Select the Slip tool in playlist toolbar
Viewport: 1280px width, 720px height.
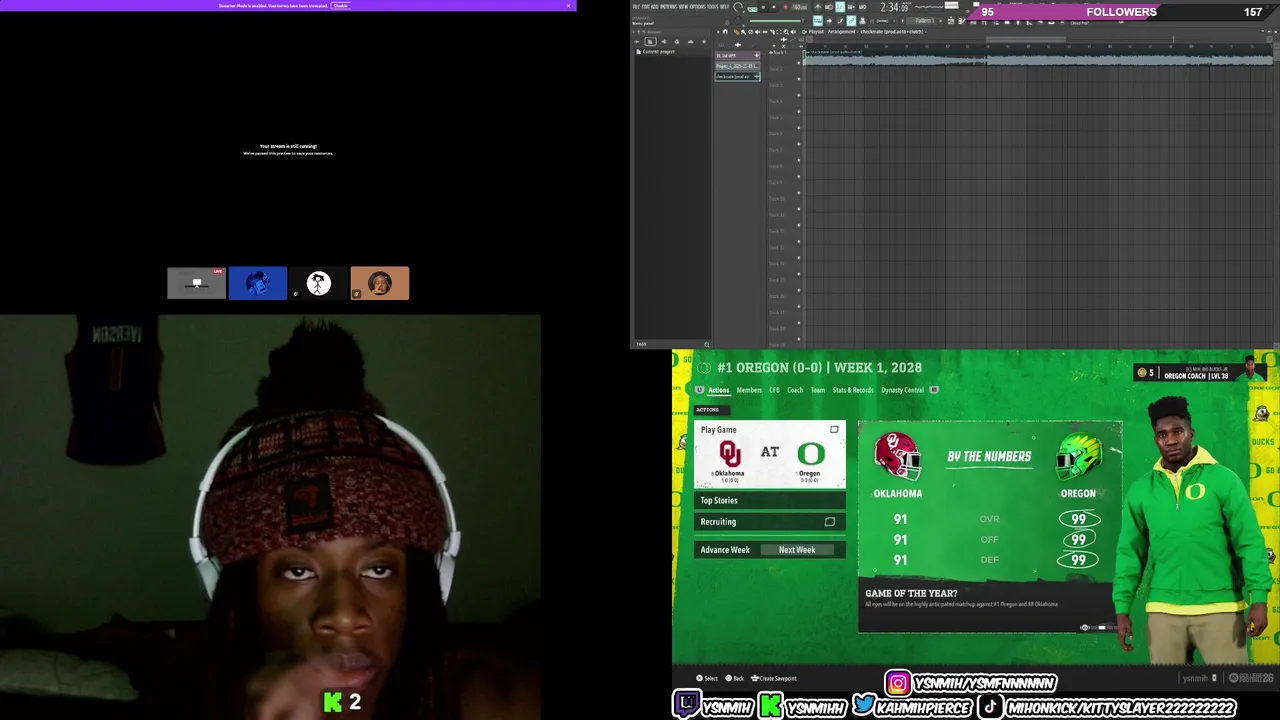765,32
